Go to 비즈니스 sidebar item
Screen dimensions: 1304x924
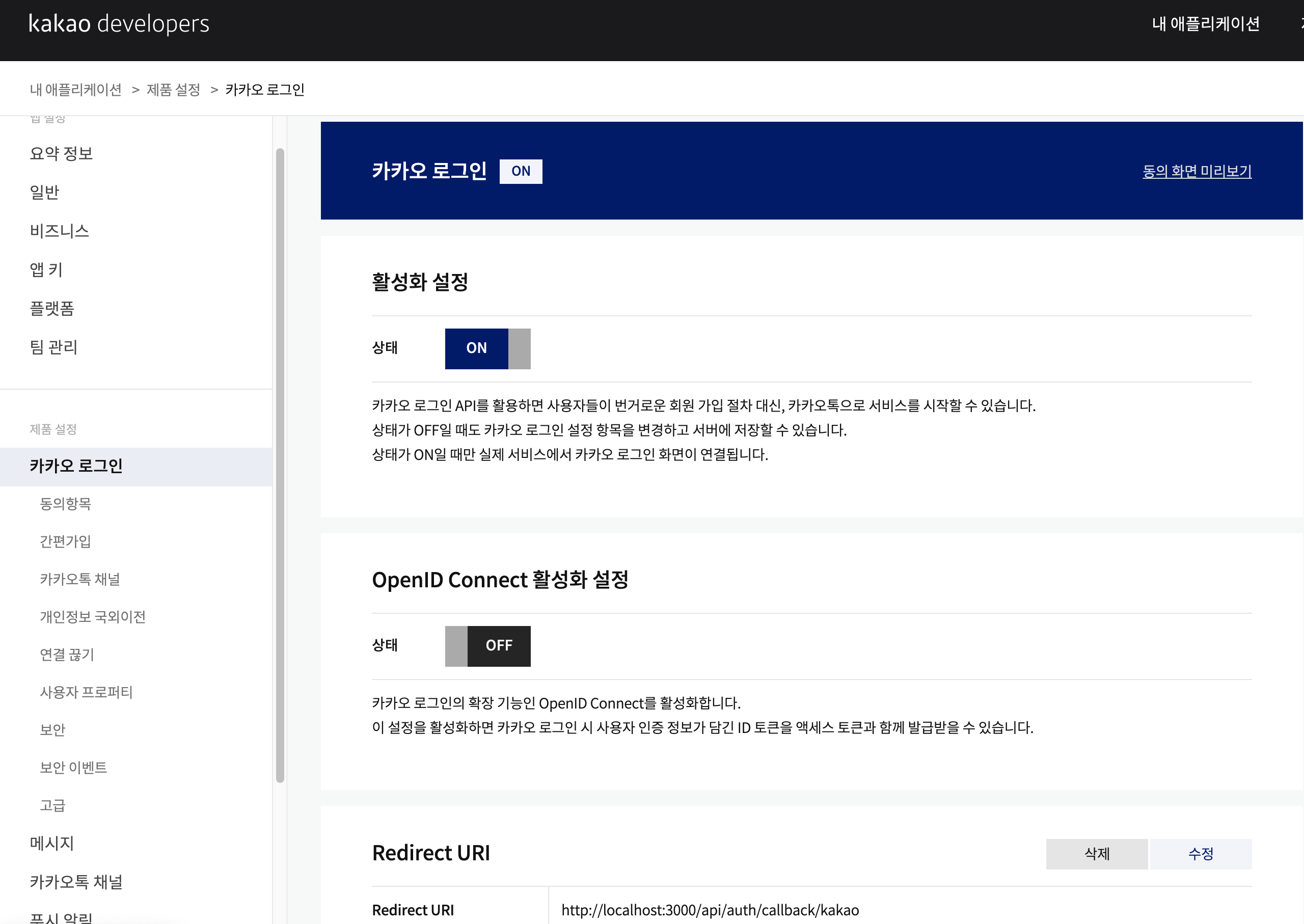tap(60, 231)
